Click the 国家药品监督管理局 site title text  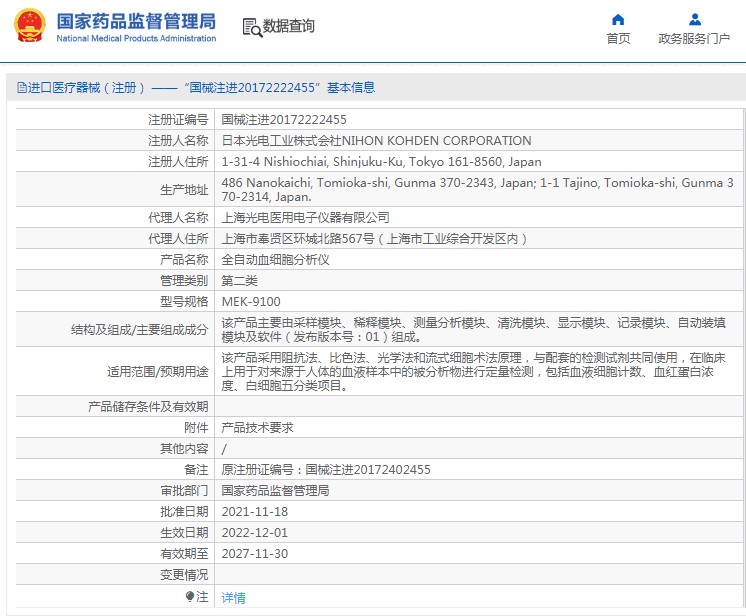point(135,20)
